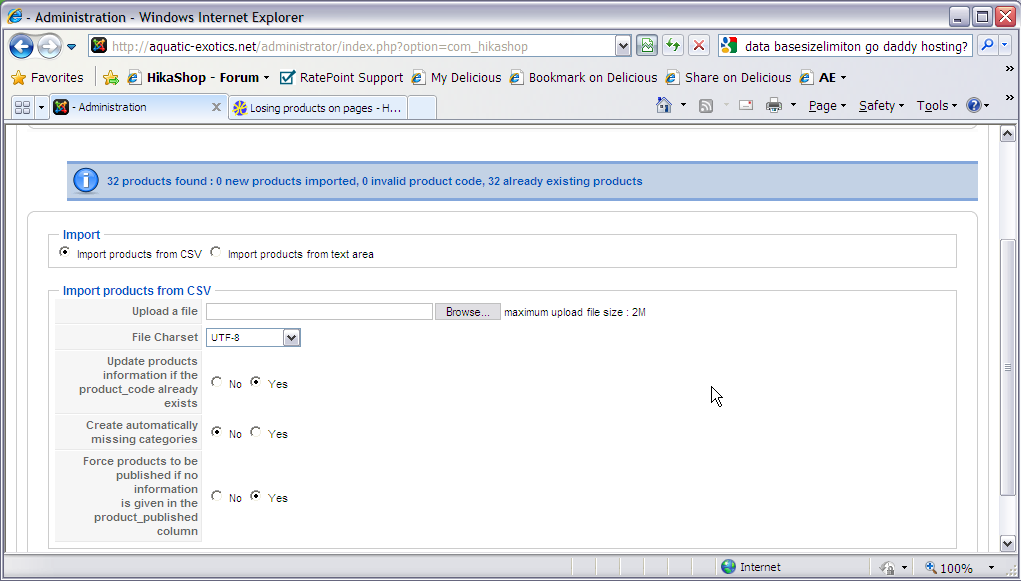Click the Read Mail envelope icon

[746, 105]
